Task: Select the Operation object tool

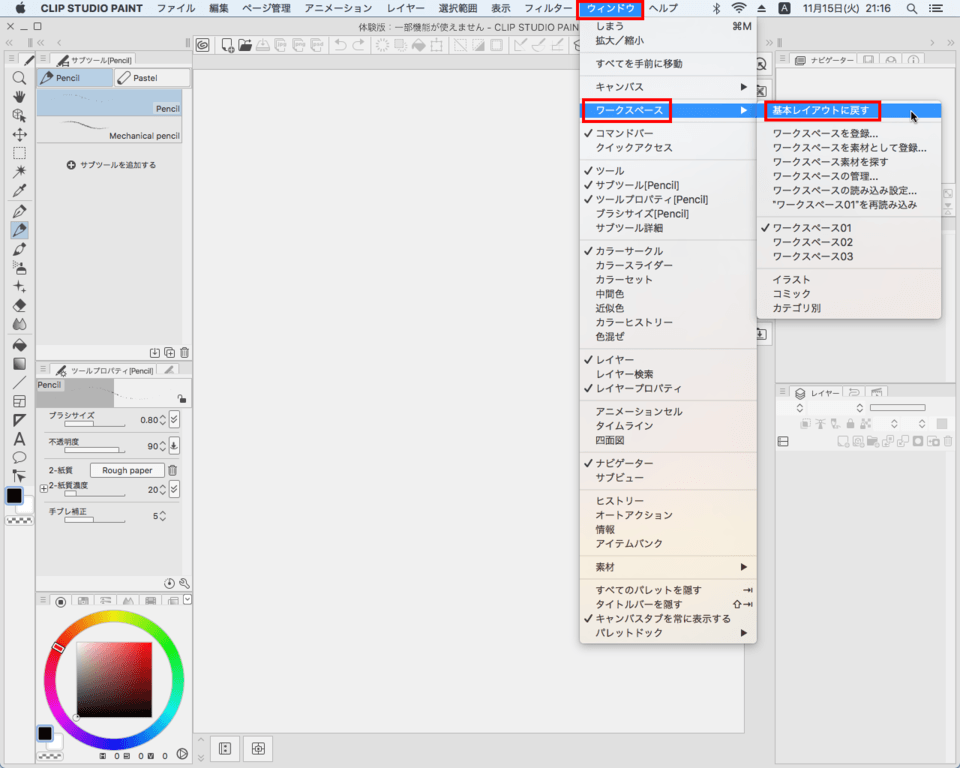Action: tap(20, 116)
